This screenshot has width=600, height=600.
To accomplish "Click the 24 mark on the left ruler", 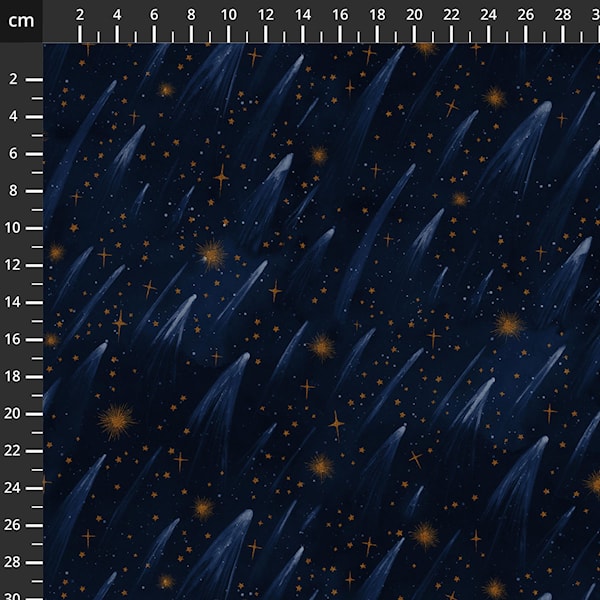I will coord(16,487).
